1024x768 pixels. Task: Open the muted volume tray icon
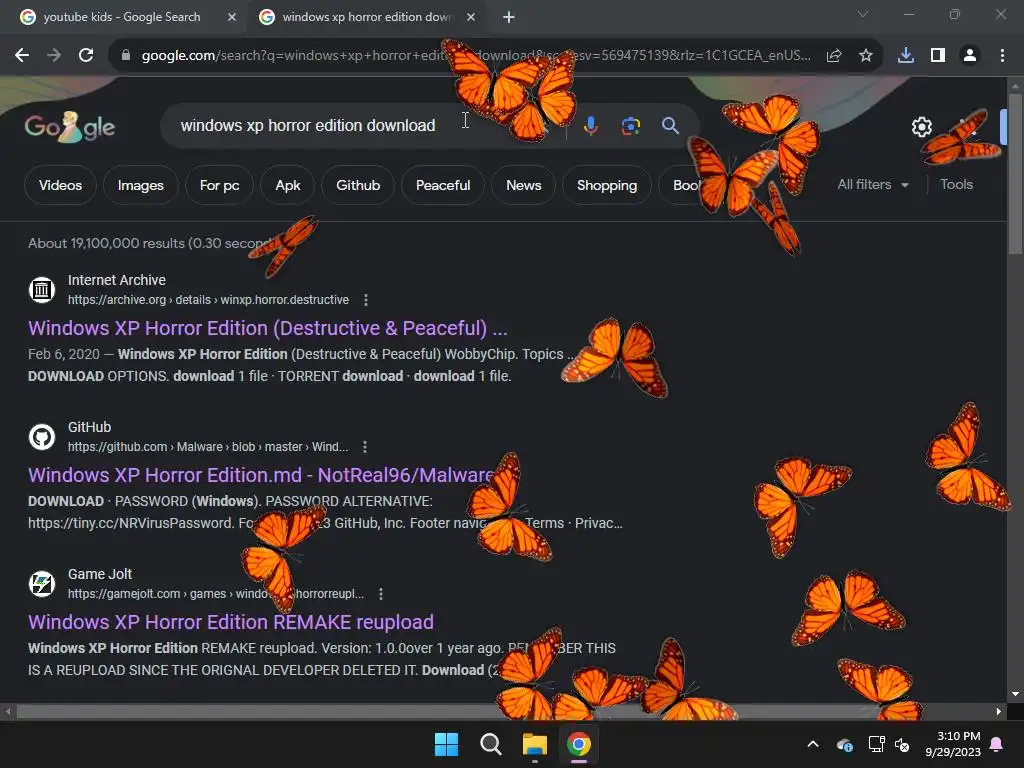tap(903, 744)
